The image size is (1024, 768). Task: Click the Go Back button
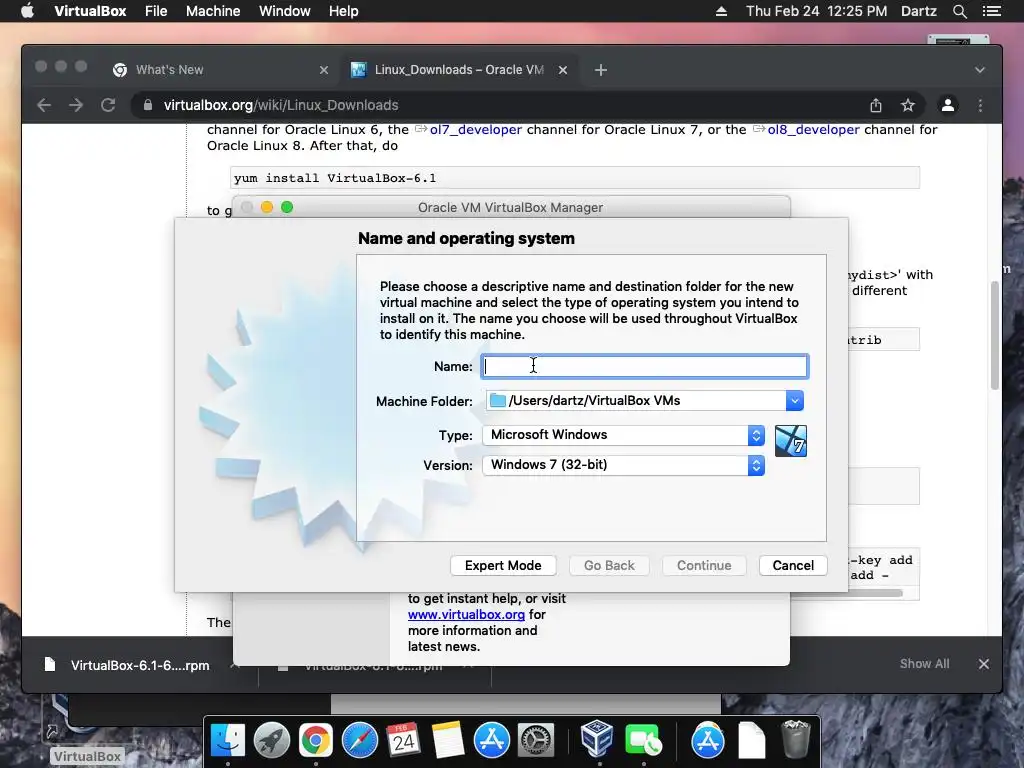click(609, 566)
